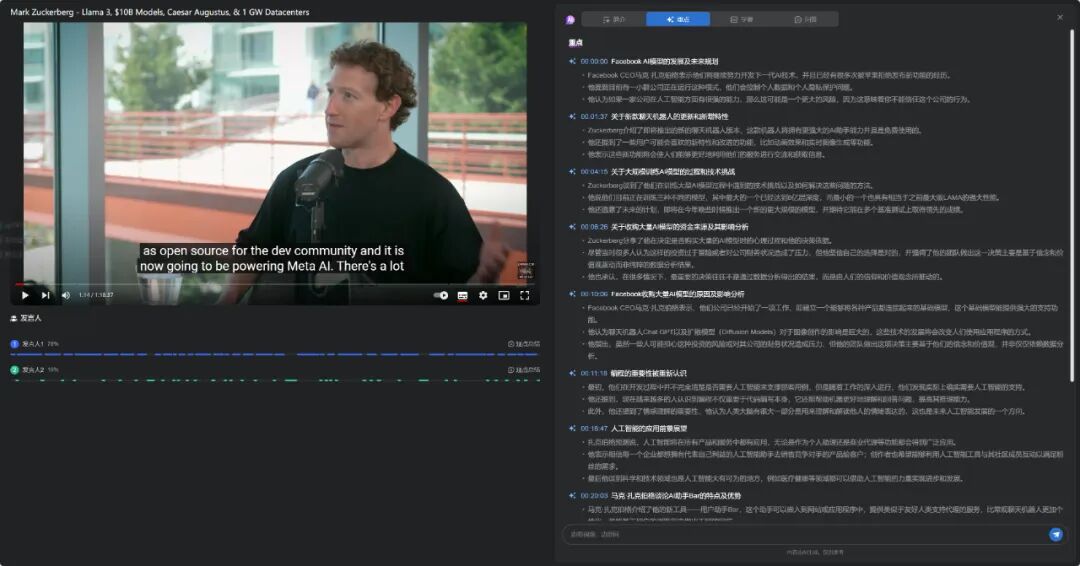Open the subtitles tab with caption icon
This screenshot has width=1080, height=566.
742,19
